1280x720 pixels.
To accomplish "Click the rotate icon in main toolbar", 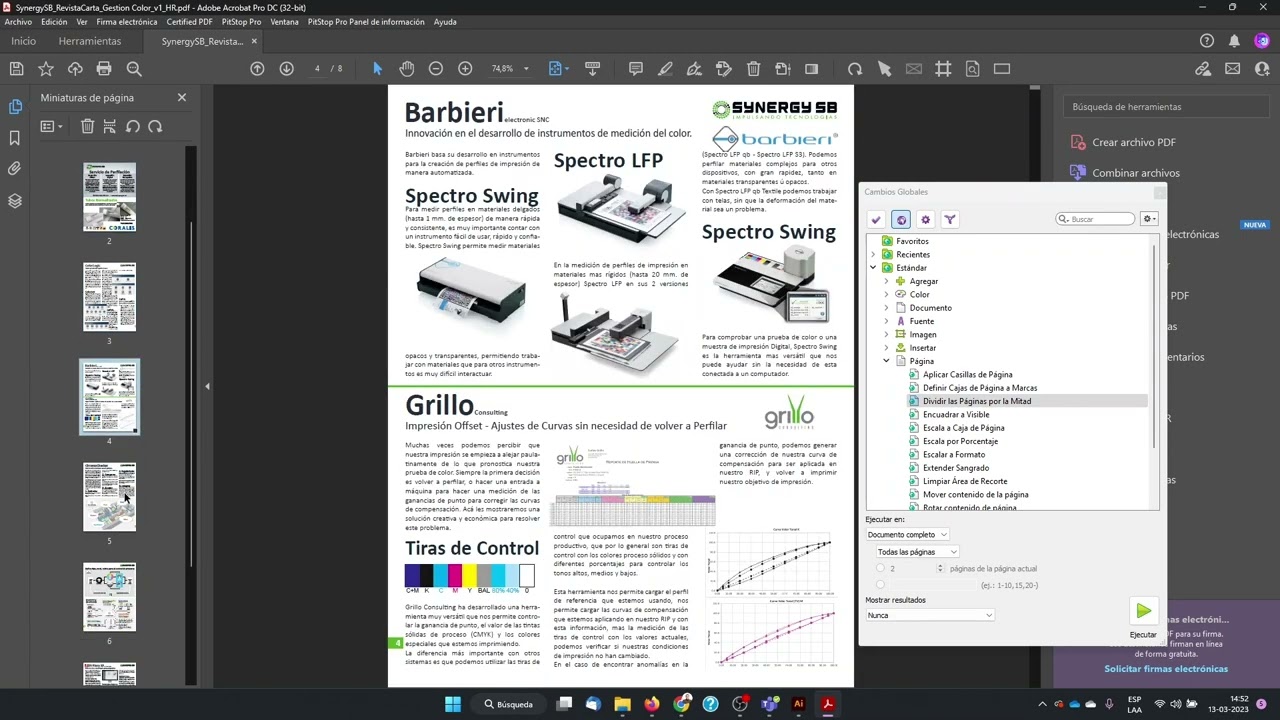I will [854, 69].
